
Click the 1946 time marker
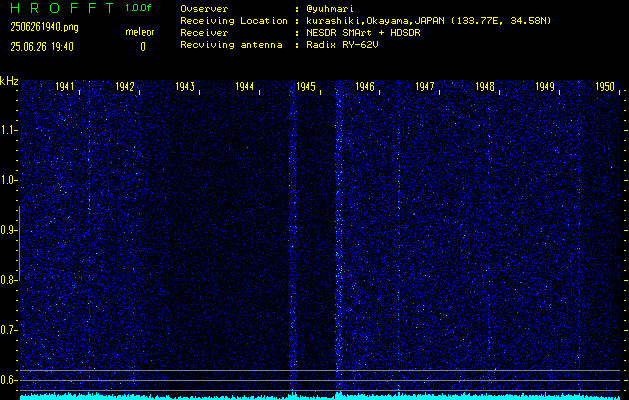tap(365, 86)
